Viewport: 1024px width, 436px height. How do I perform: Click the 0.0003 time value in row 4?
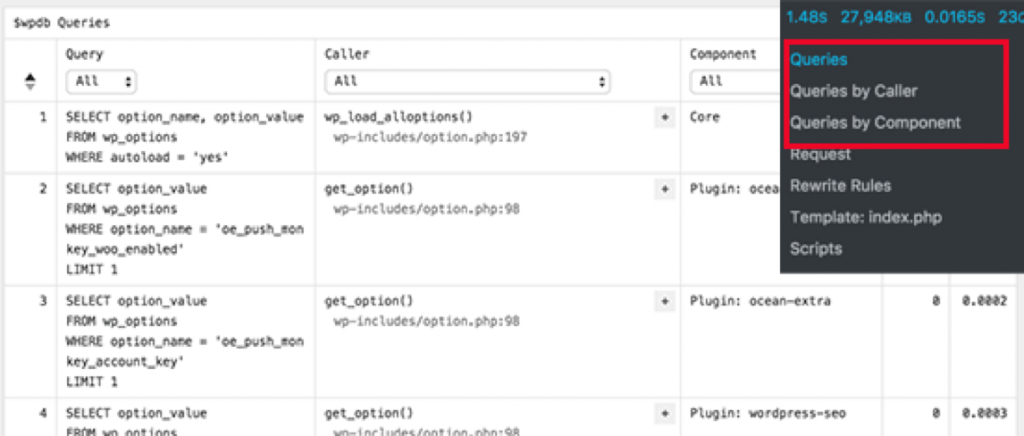coord(984,414)
